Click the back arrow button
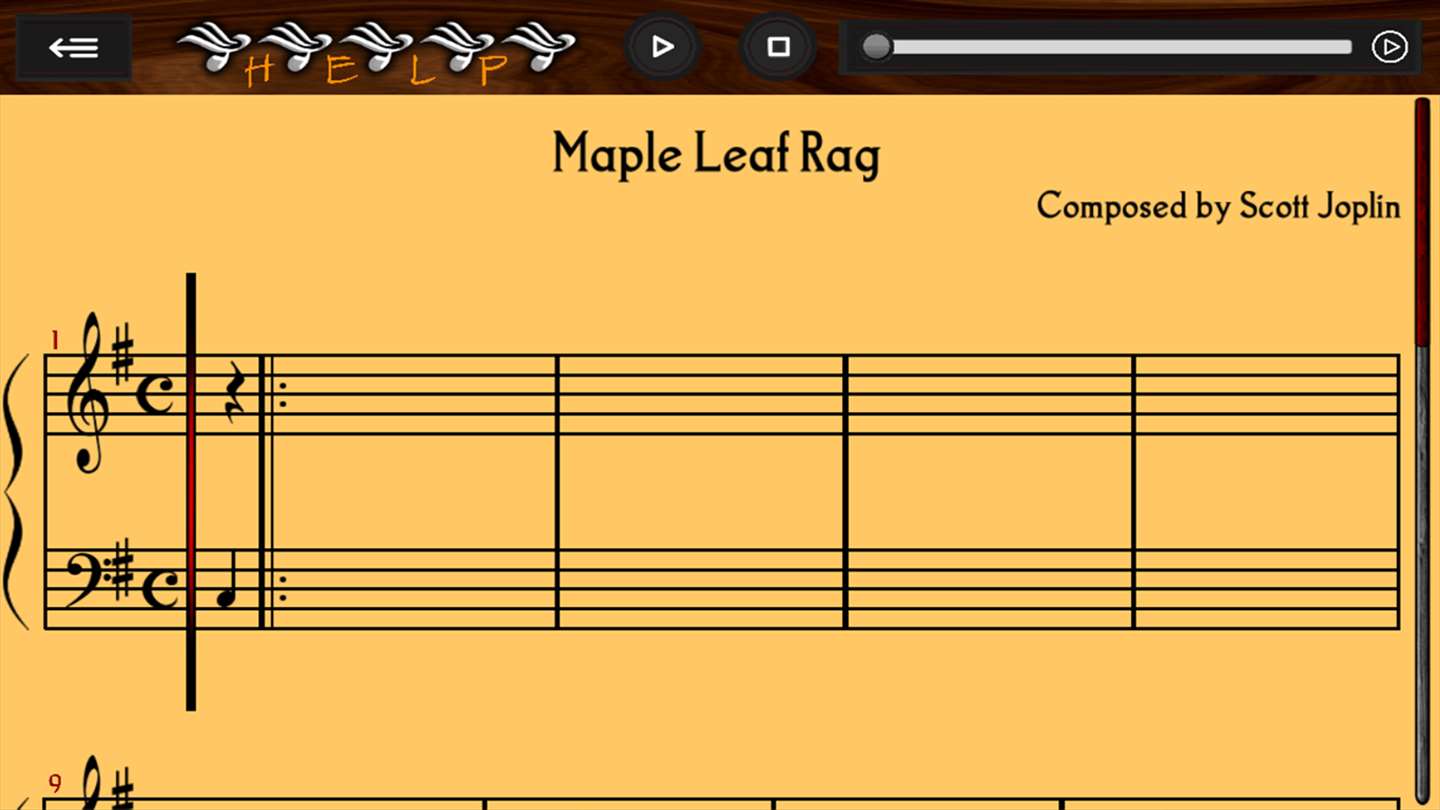Viewport: 1440px width, 810px height. pos(74,47)
